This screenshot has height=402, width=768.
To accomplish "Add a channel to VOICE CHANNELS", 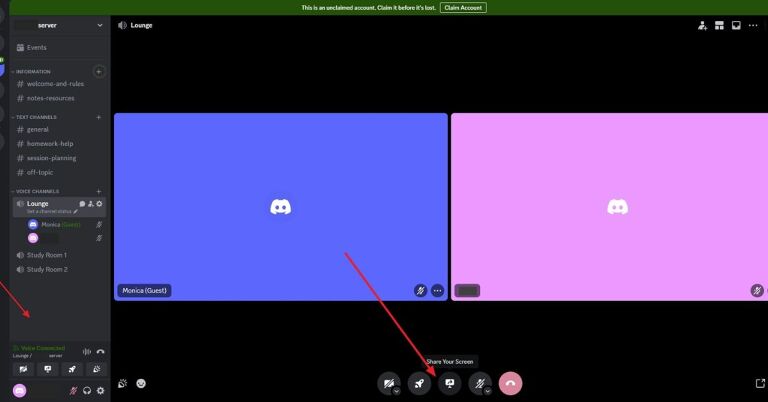I will (99, 191).
